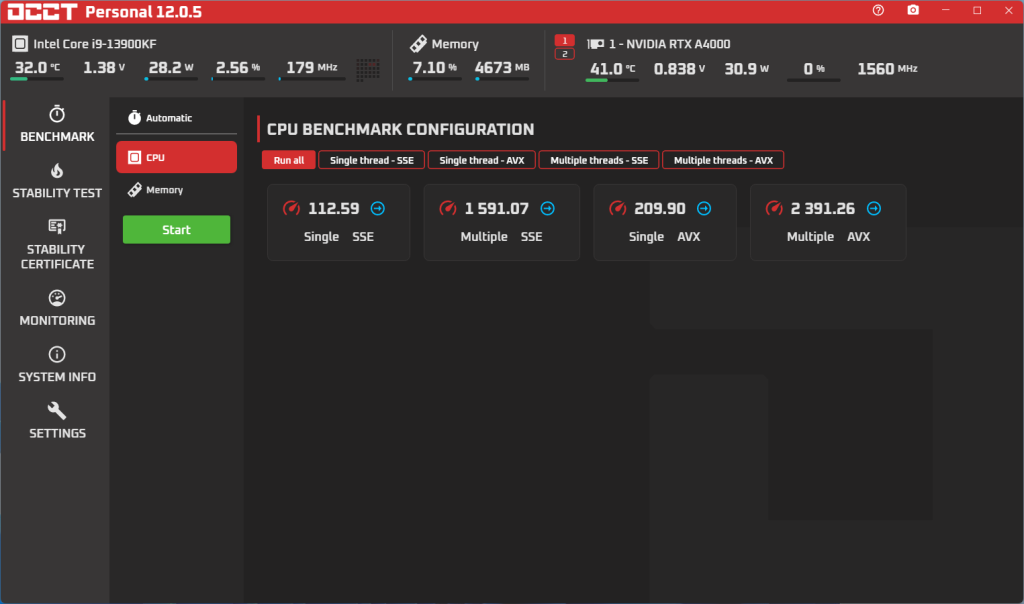Click the CPU voltage value 1.38 V
Screen dimensions: 1024x604
(x=104, y=67)
